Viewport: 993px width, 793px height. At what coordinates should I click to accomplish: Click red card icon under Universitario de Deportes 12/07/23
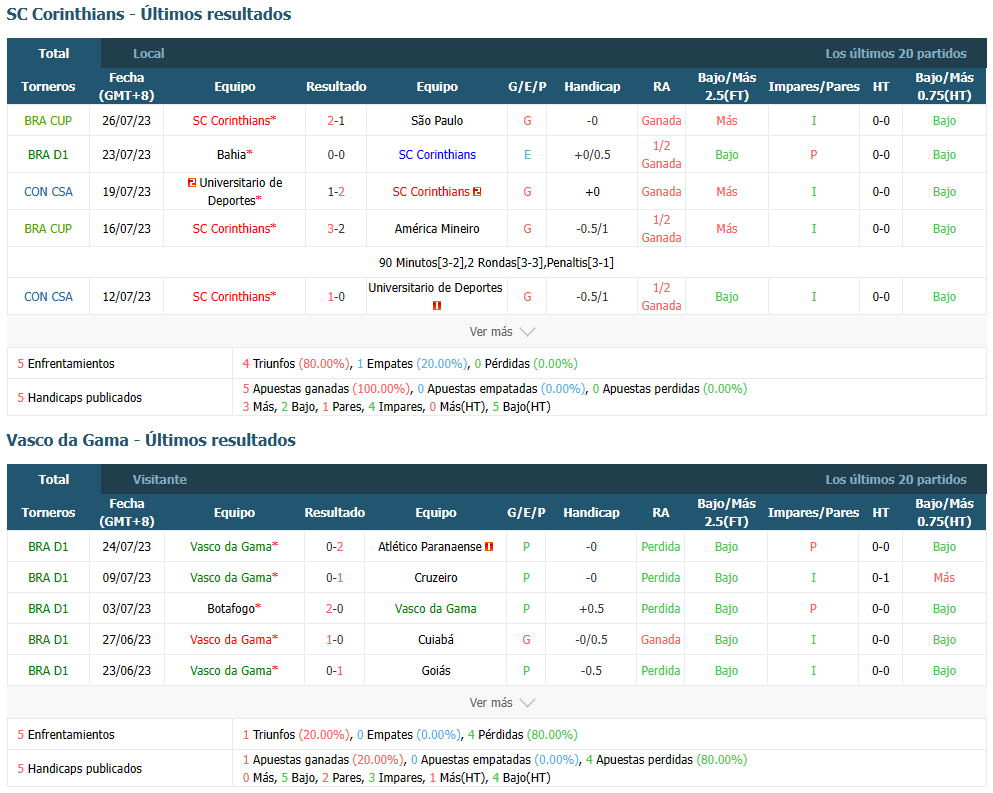[436, 305]
